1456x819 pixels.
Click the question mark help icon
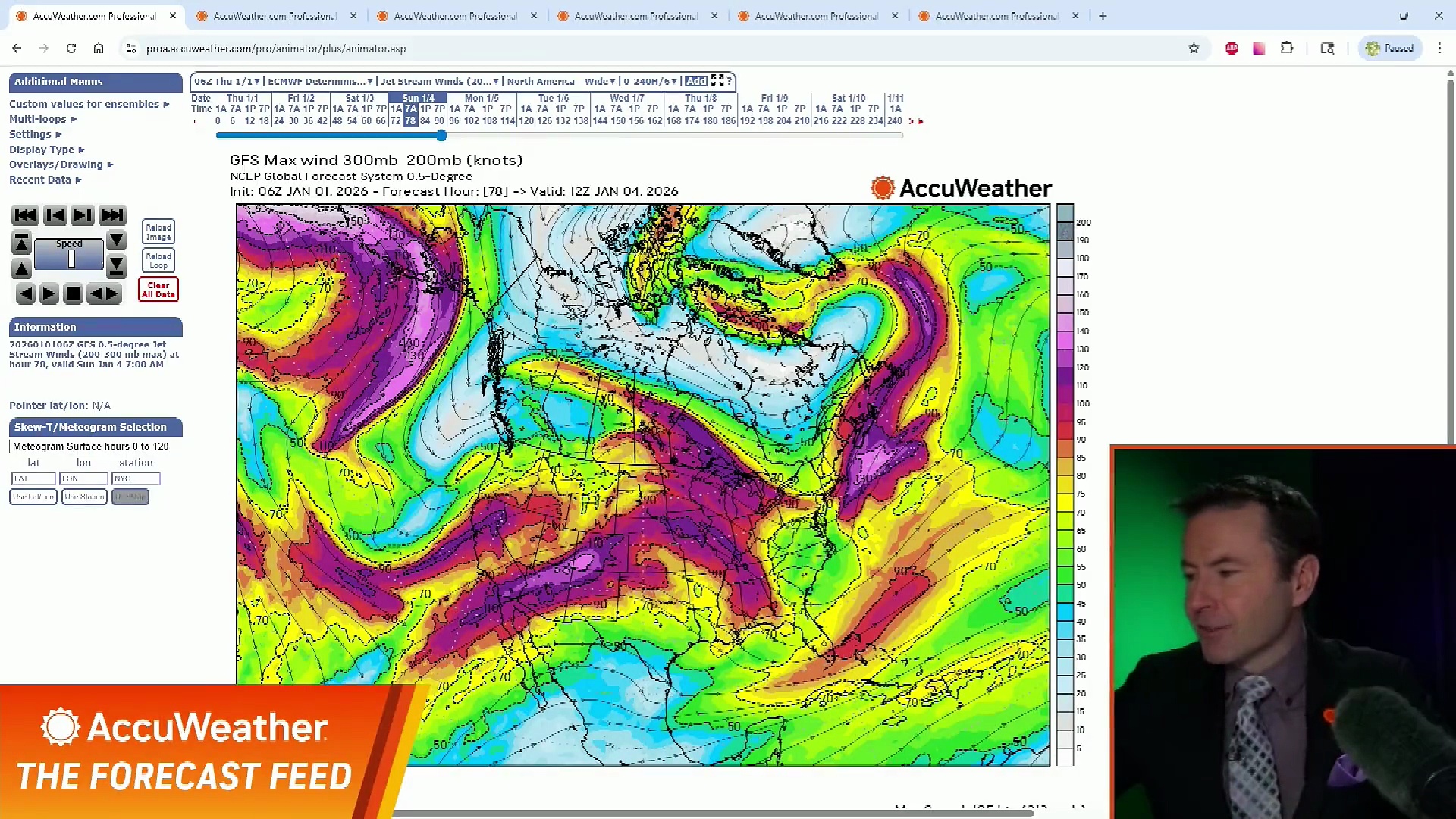coord(728,81)
